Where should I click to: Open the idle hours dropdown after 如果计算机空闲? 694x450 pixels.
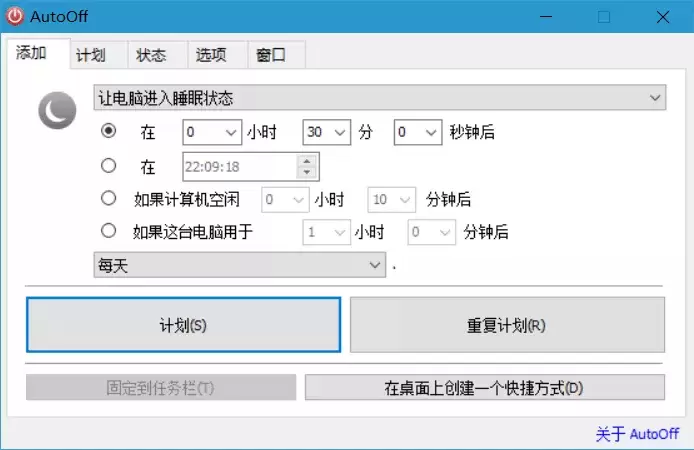(x=285, y=200)
